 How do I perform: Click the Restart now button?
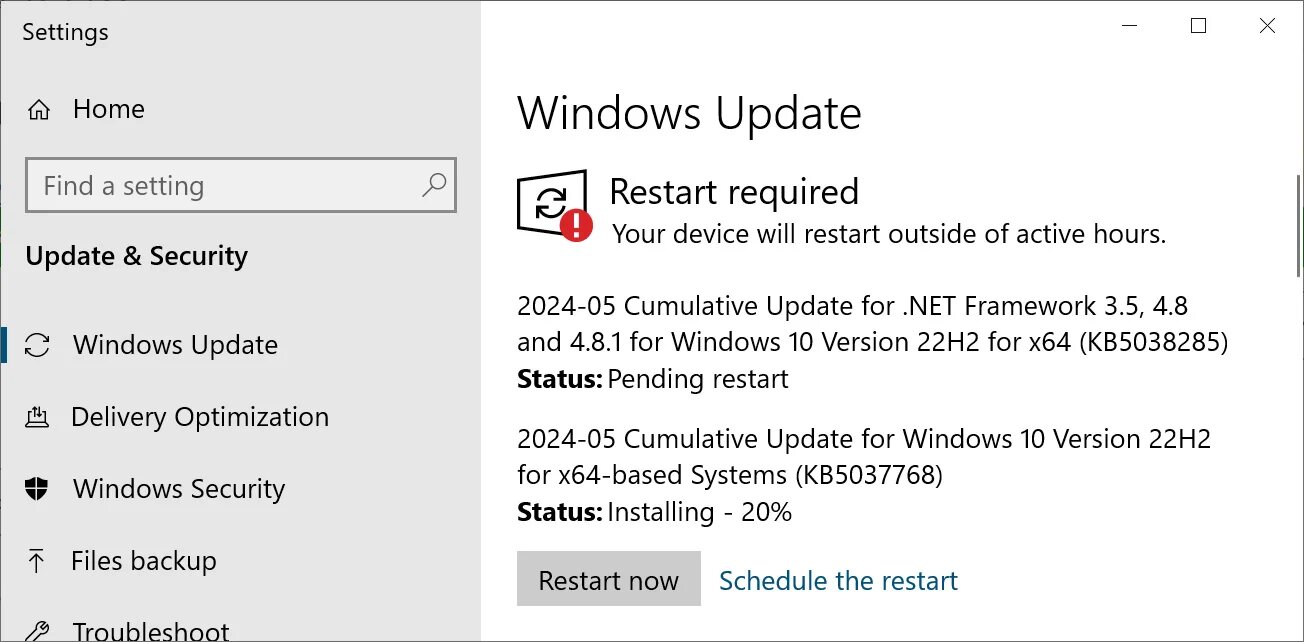(x=609, y=579)
